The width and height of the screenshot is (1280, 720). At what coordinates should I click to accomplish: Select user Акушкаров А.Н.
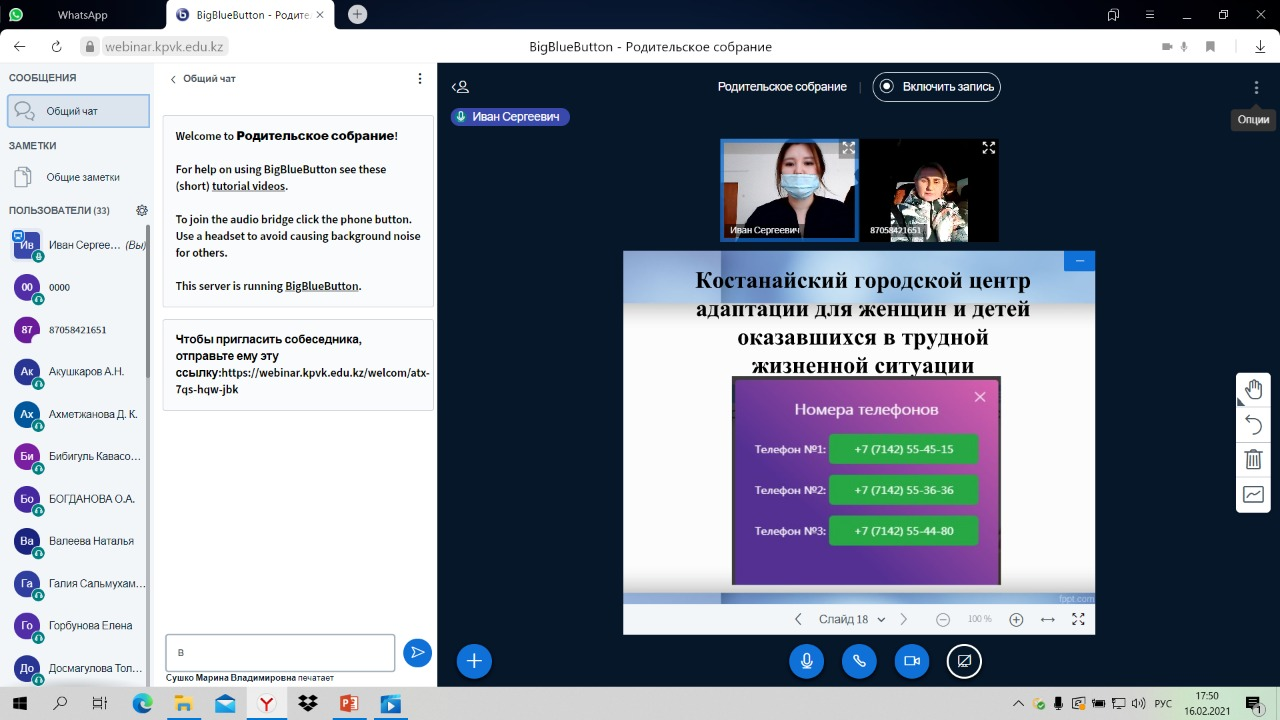click(78, 371)
